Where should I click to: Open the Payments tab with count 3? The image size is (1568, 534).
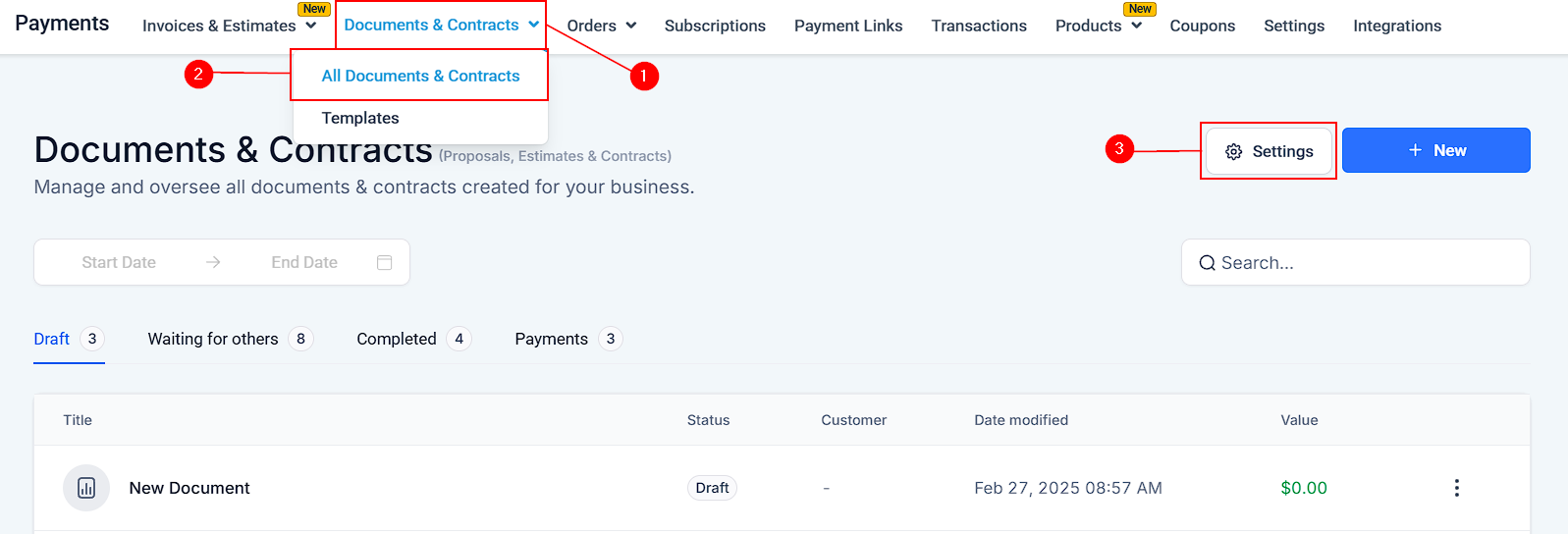(552, 339)
